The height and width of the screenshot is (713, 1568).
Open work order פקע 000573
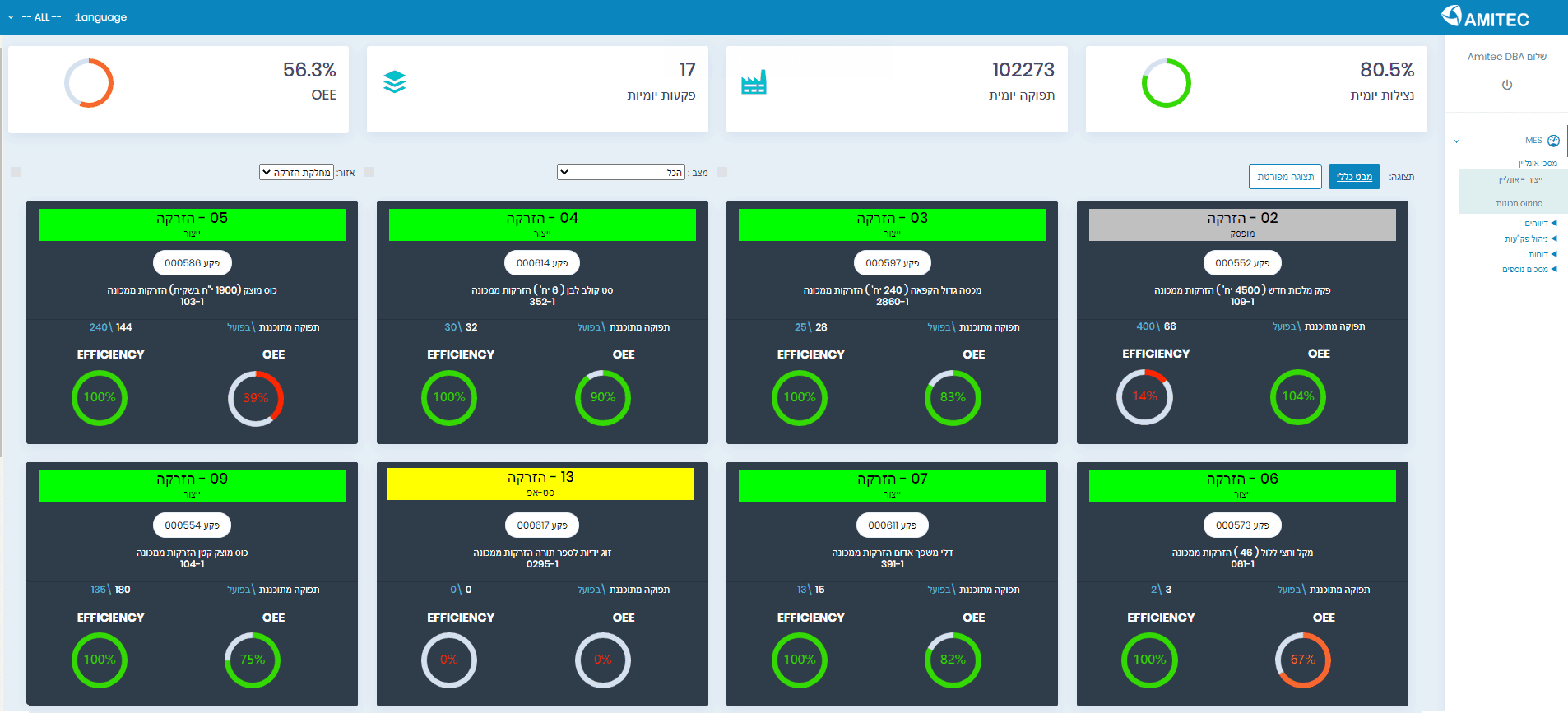[1242, 525]
